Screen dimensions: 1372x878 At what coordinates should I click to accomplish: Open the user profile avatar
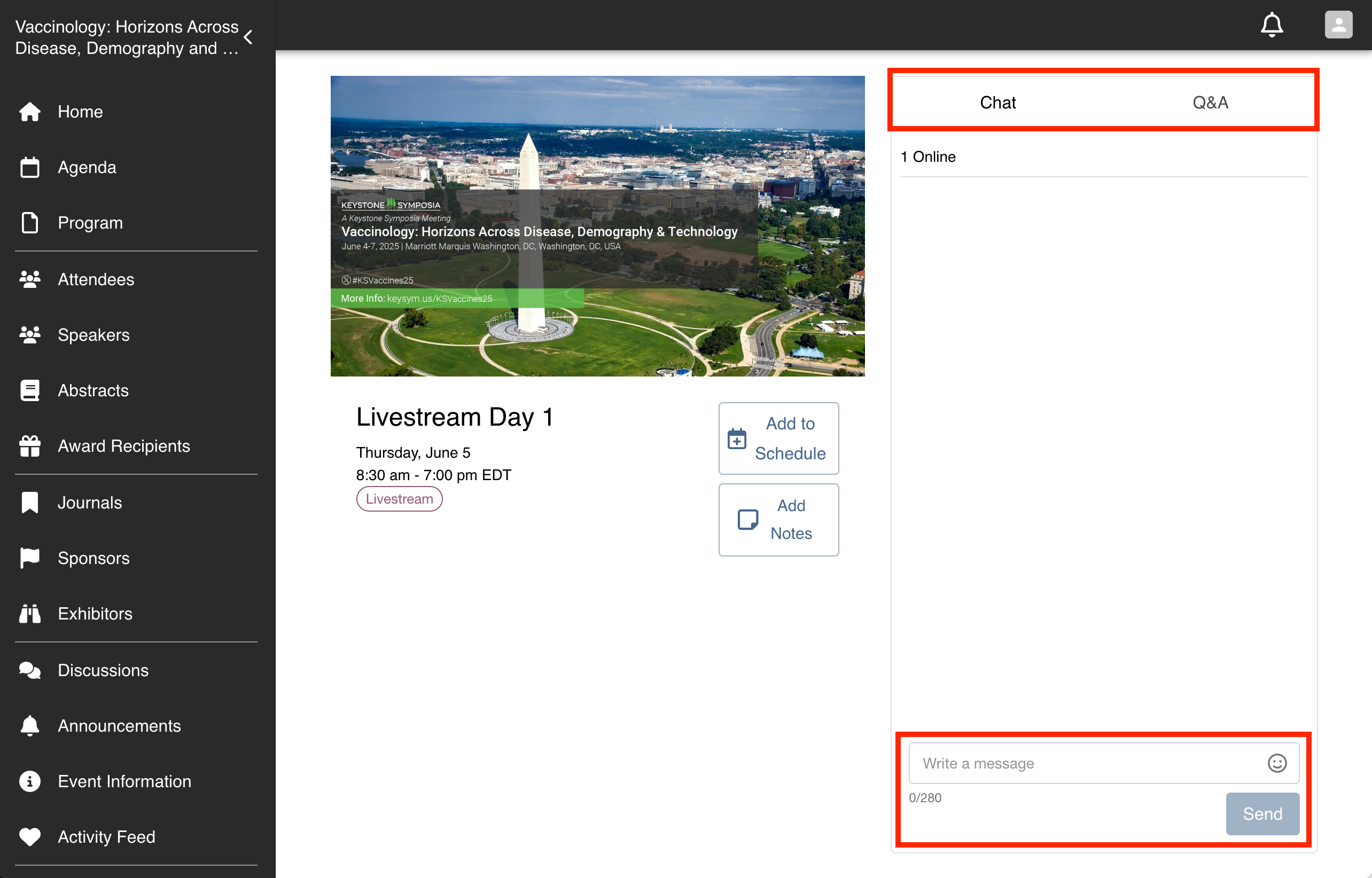point(1338,25)
